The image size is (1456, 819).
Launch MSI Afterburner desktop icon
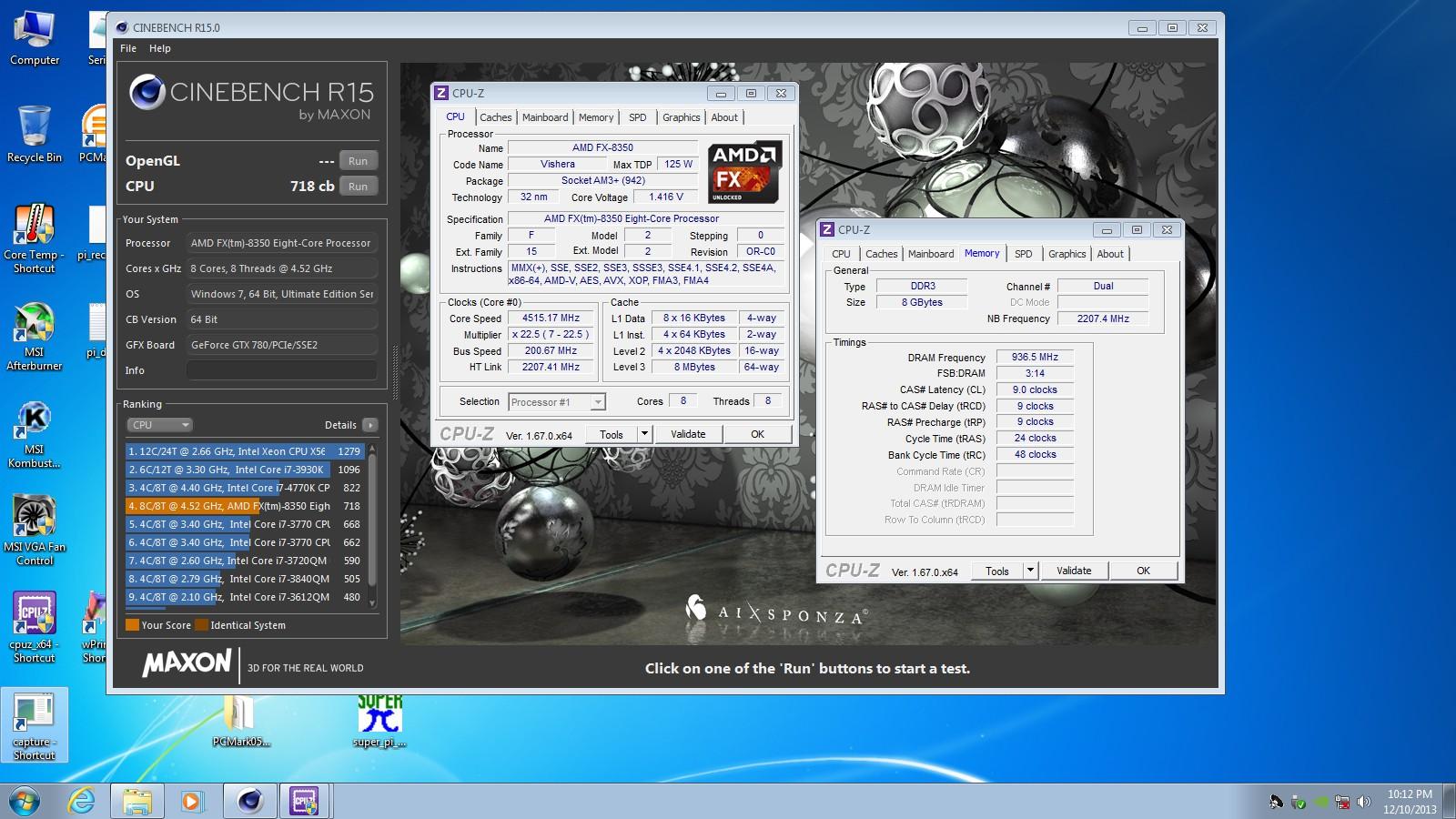pyautogui.click(x=35, y=336)
